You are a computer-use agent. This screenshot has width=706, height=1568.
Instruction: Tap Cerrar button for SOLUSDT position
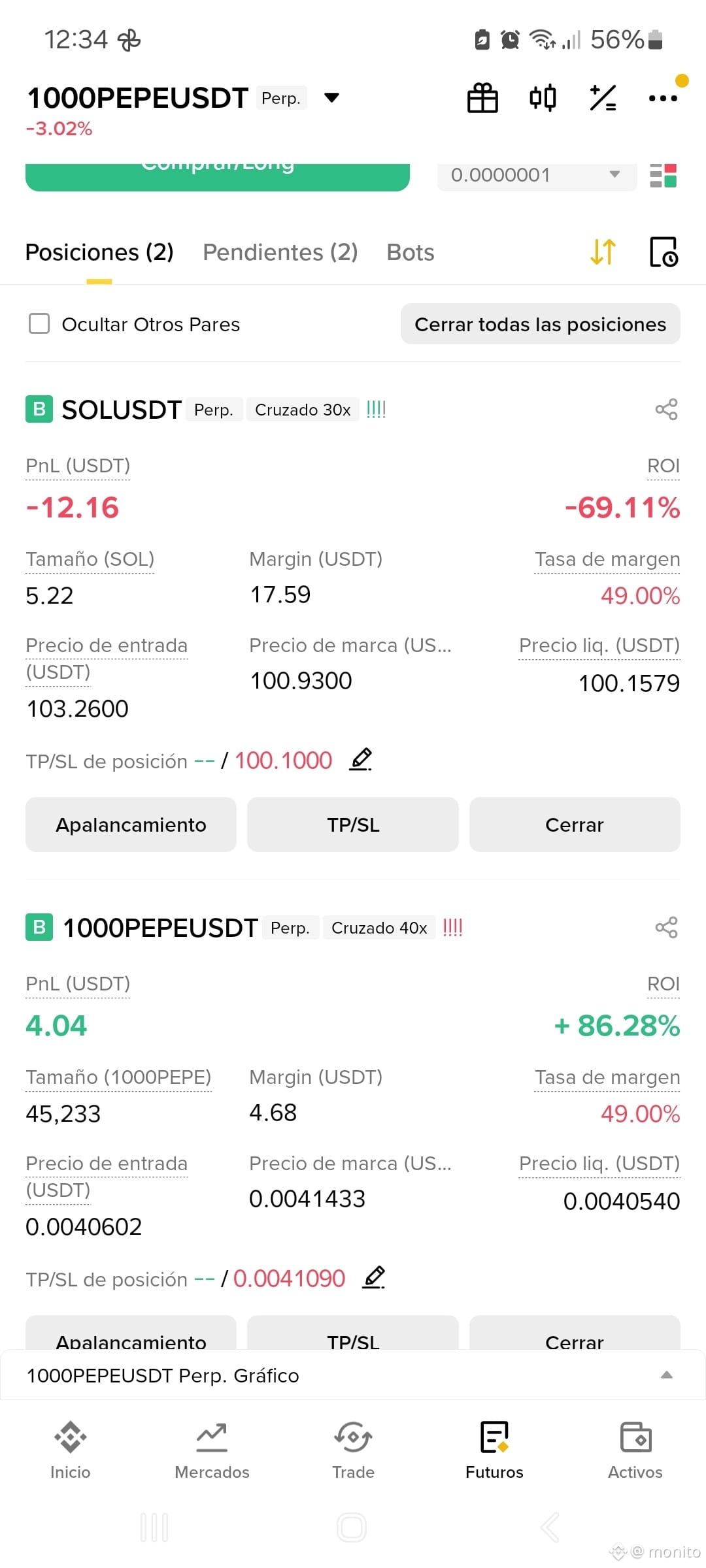[575, 825]
